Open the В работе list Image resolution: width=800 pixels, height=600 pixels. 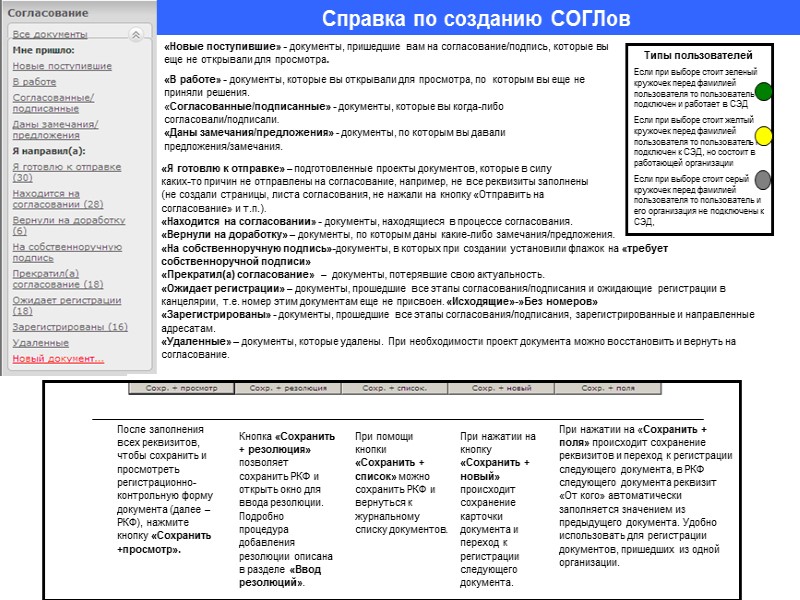(34, 82)
